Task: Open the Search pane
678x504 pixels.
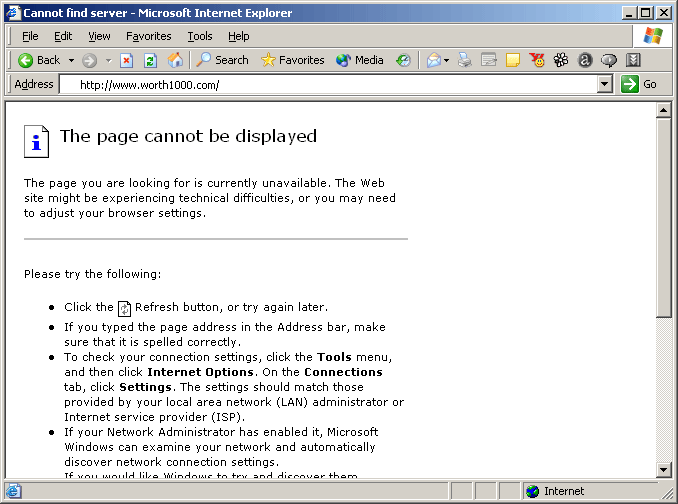Action: tap(222, 60)
